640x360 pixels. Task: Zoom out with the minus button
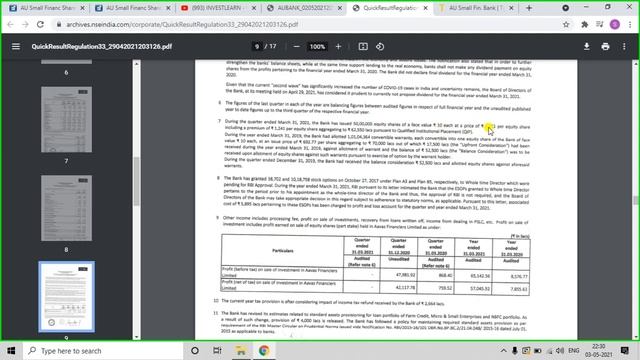[297, 47]
